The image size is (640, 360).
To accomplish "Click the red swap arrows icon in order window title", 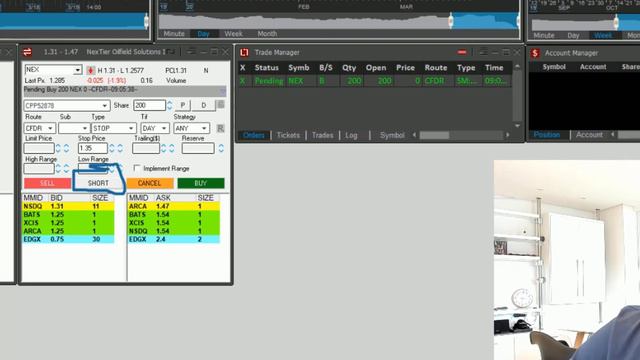I will click(x=27, y=52).
